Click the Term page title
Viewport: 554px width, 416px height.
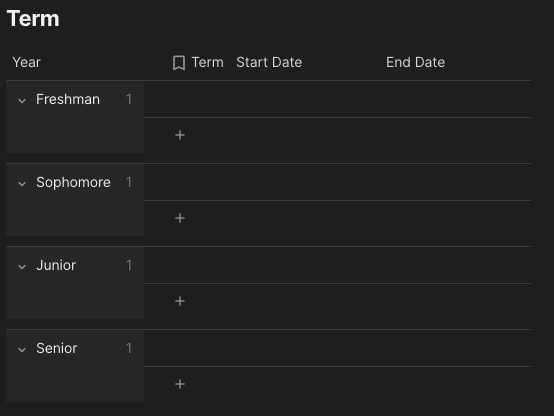coord(33,18)
